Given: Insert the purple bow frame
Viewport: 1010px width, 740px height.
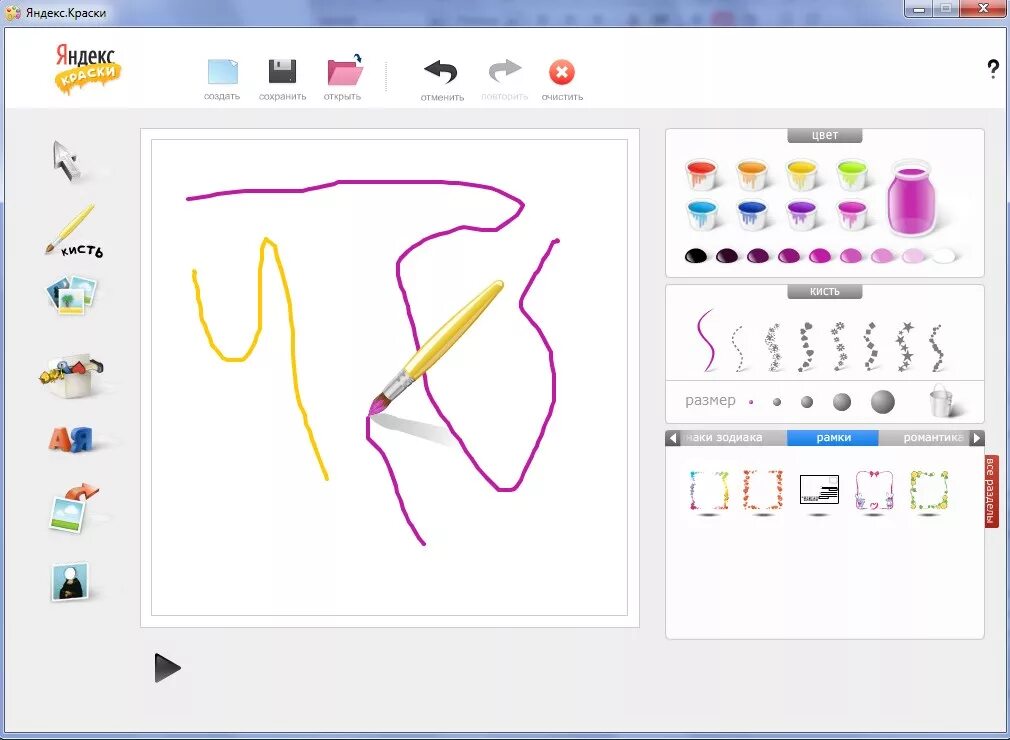Looking at the screenshot, I should click(x=874, y=491).
